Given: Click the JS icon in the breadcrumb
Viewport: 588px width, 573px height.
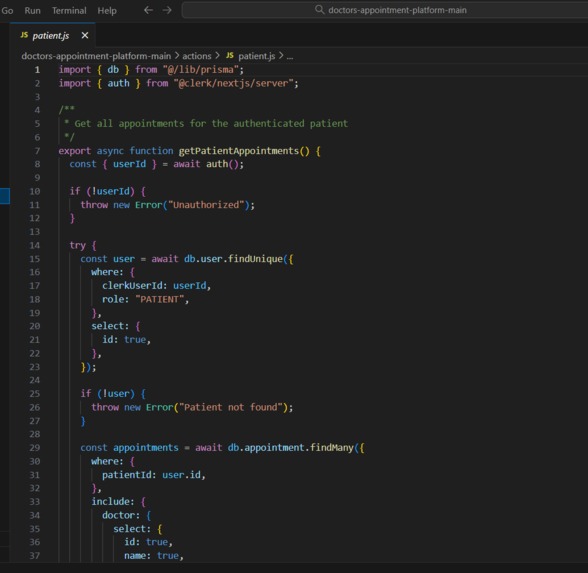Looking at the screenshot, I should (x=230, y=56).
